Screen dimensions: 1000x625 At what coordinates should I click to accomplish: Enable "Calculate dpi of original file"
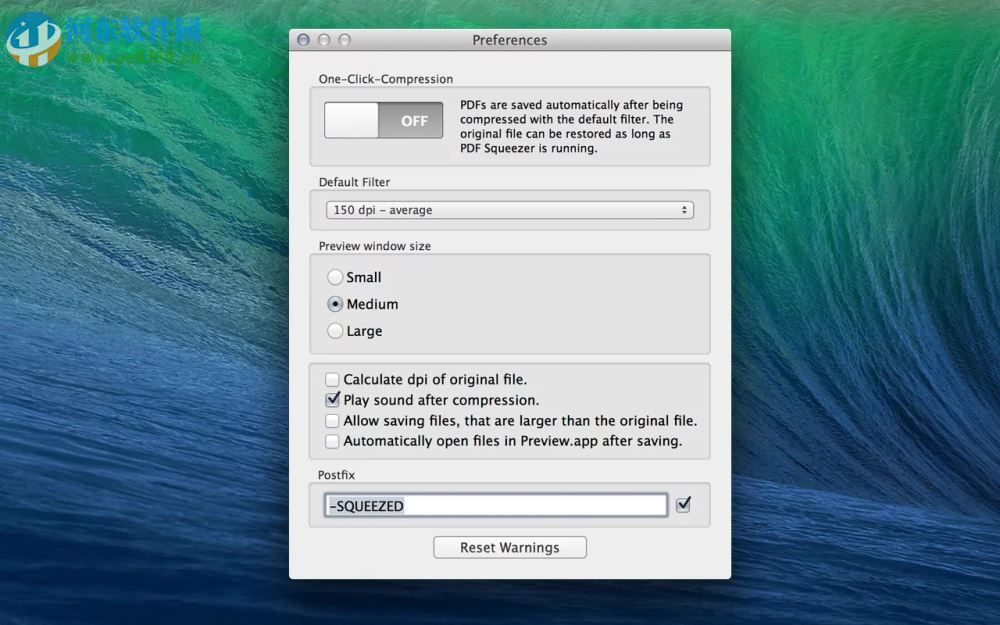pyautogui.click(x=332, y=379)
